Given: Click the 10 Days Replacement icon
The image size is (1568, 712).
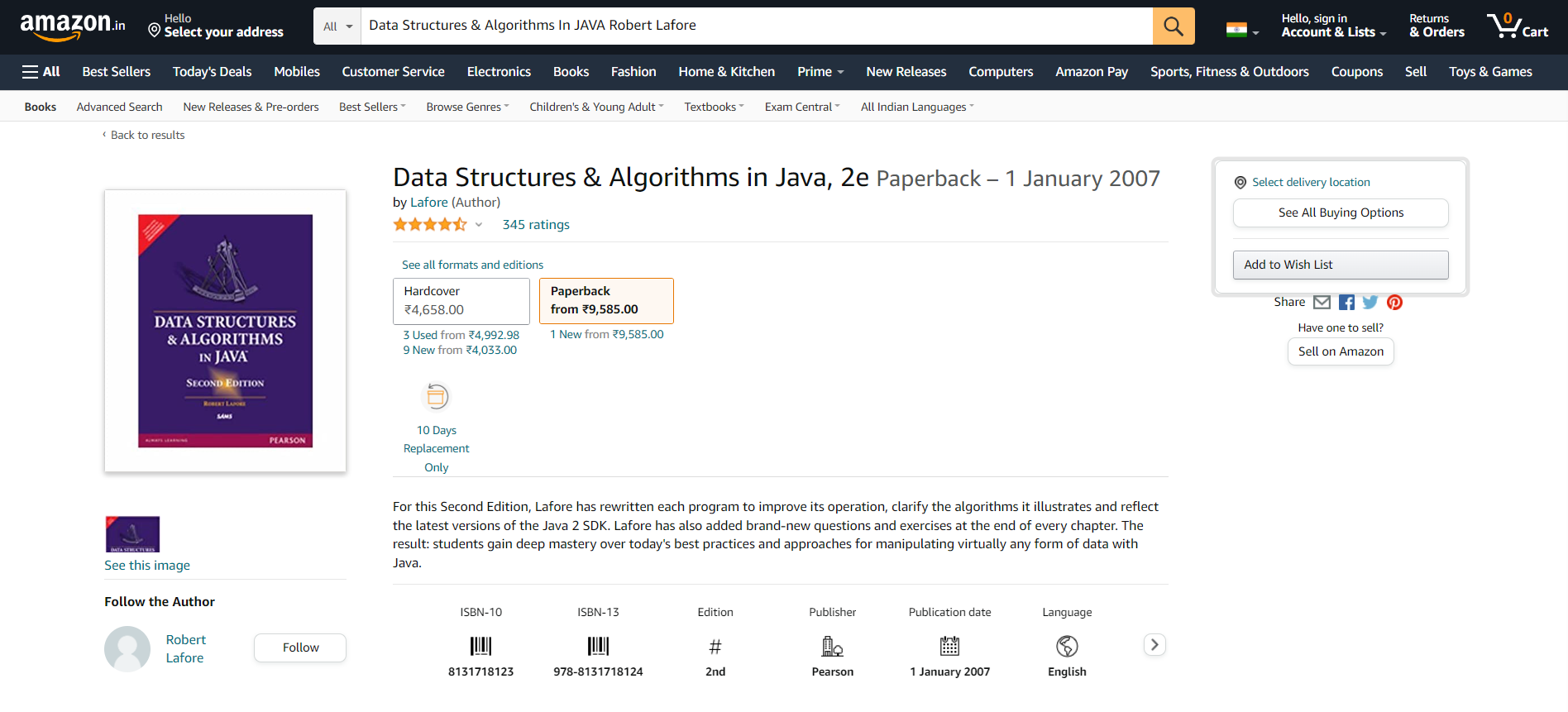Looking at the screenshot, I should (x=437, y=397).
